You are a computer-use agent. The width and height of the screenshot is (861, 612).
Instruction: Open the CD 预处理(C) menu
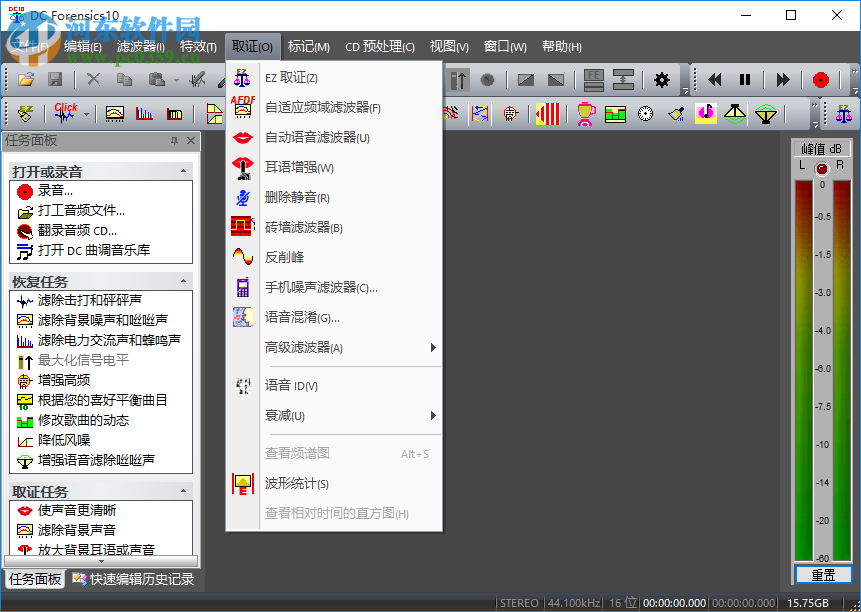click(380, 47)
